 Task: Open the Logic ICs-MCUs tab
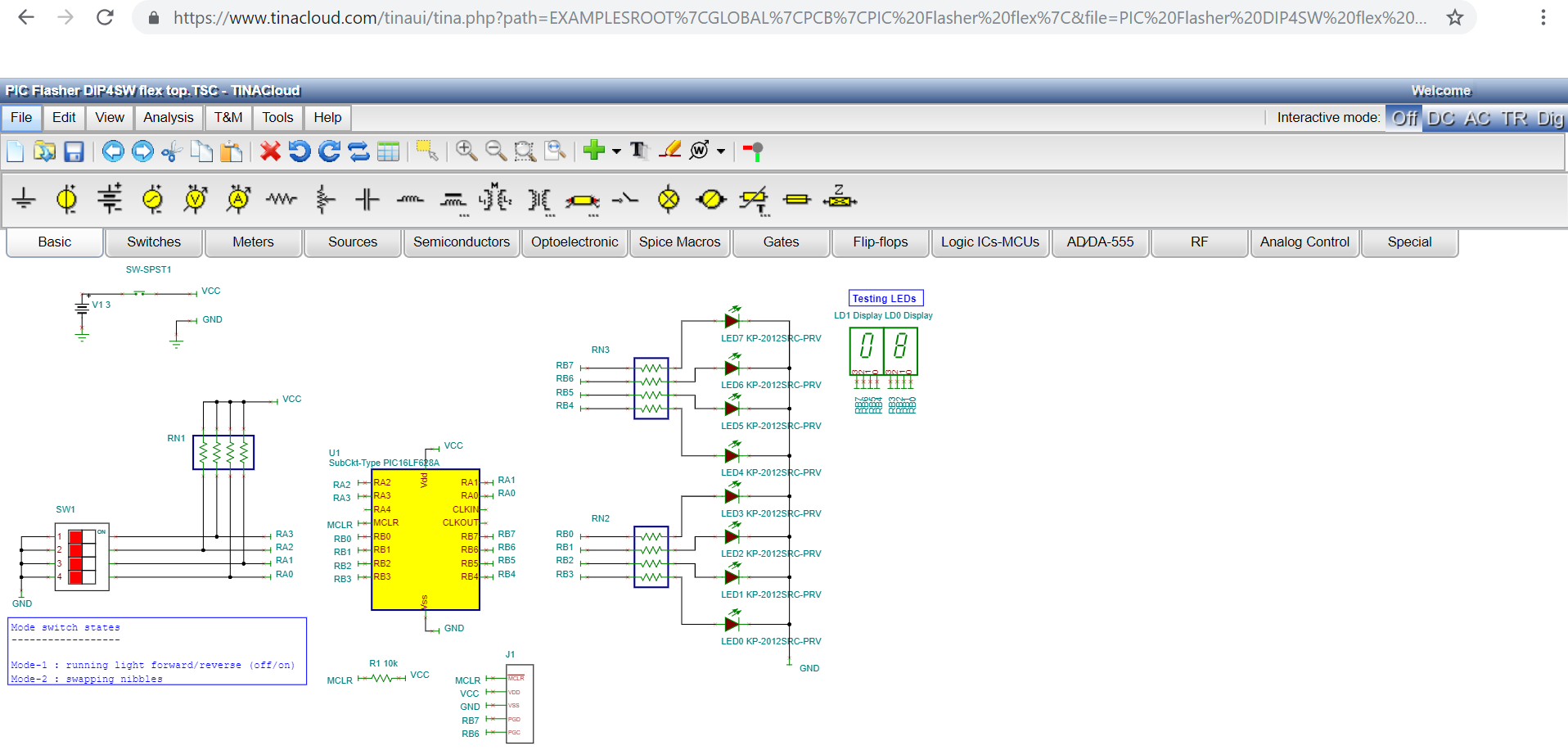(x=989, y=242)
